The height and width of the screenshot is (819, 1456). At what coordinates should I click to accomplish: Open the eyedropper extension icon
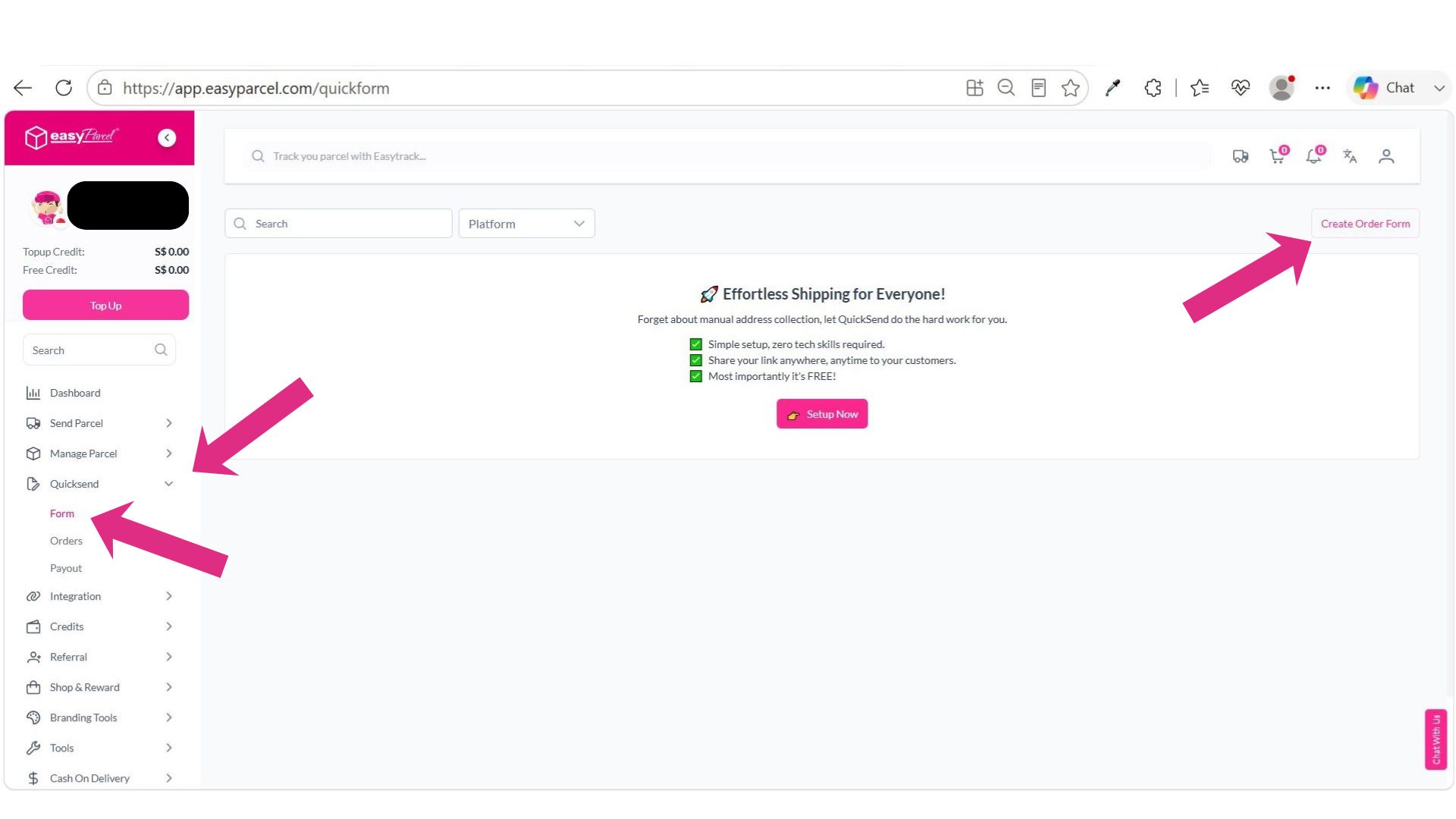click(1112, 88)
